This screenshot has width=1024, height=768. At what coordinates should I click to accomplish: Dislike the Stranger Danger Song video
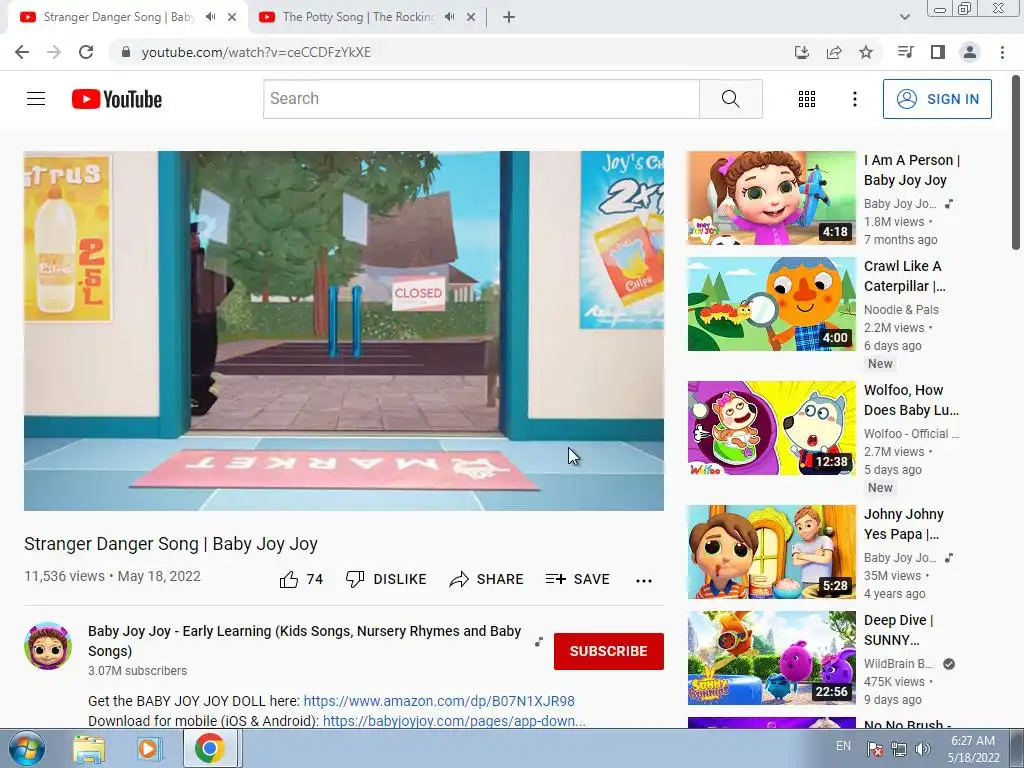coord(386,579)
